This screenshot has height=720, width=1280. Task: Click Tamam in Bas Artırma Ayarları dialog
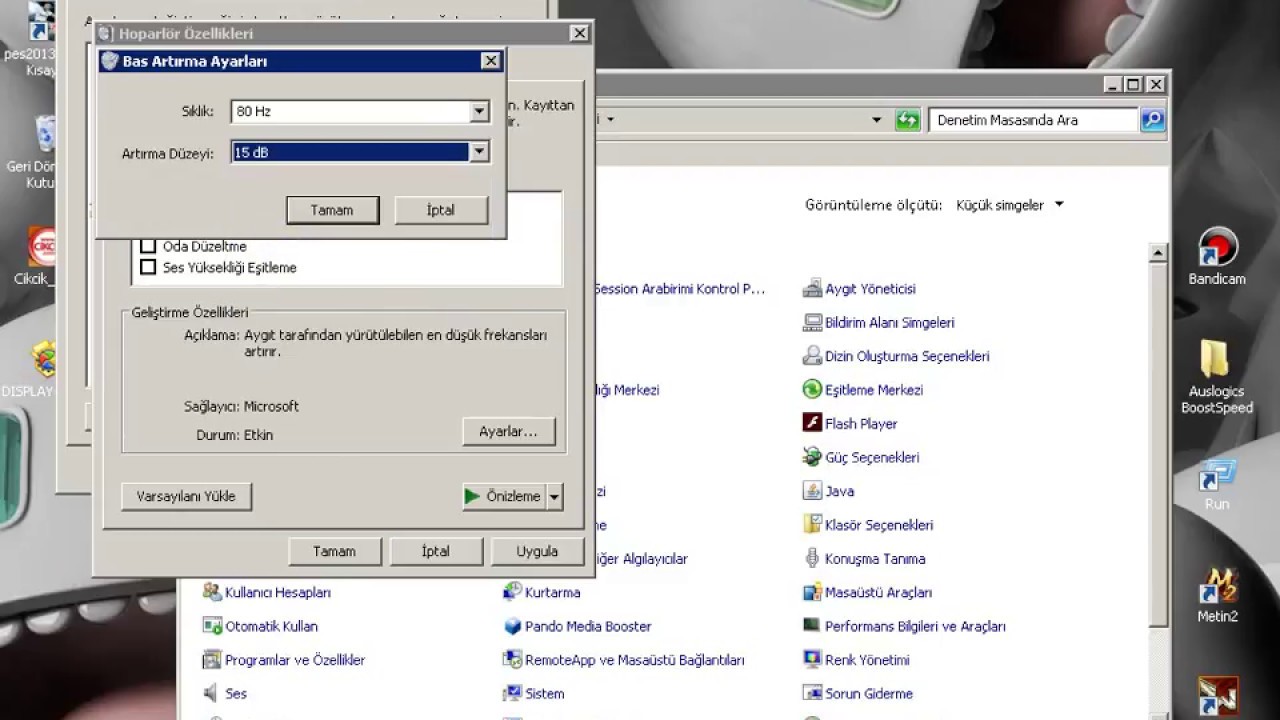[332, 210]
